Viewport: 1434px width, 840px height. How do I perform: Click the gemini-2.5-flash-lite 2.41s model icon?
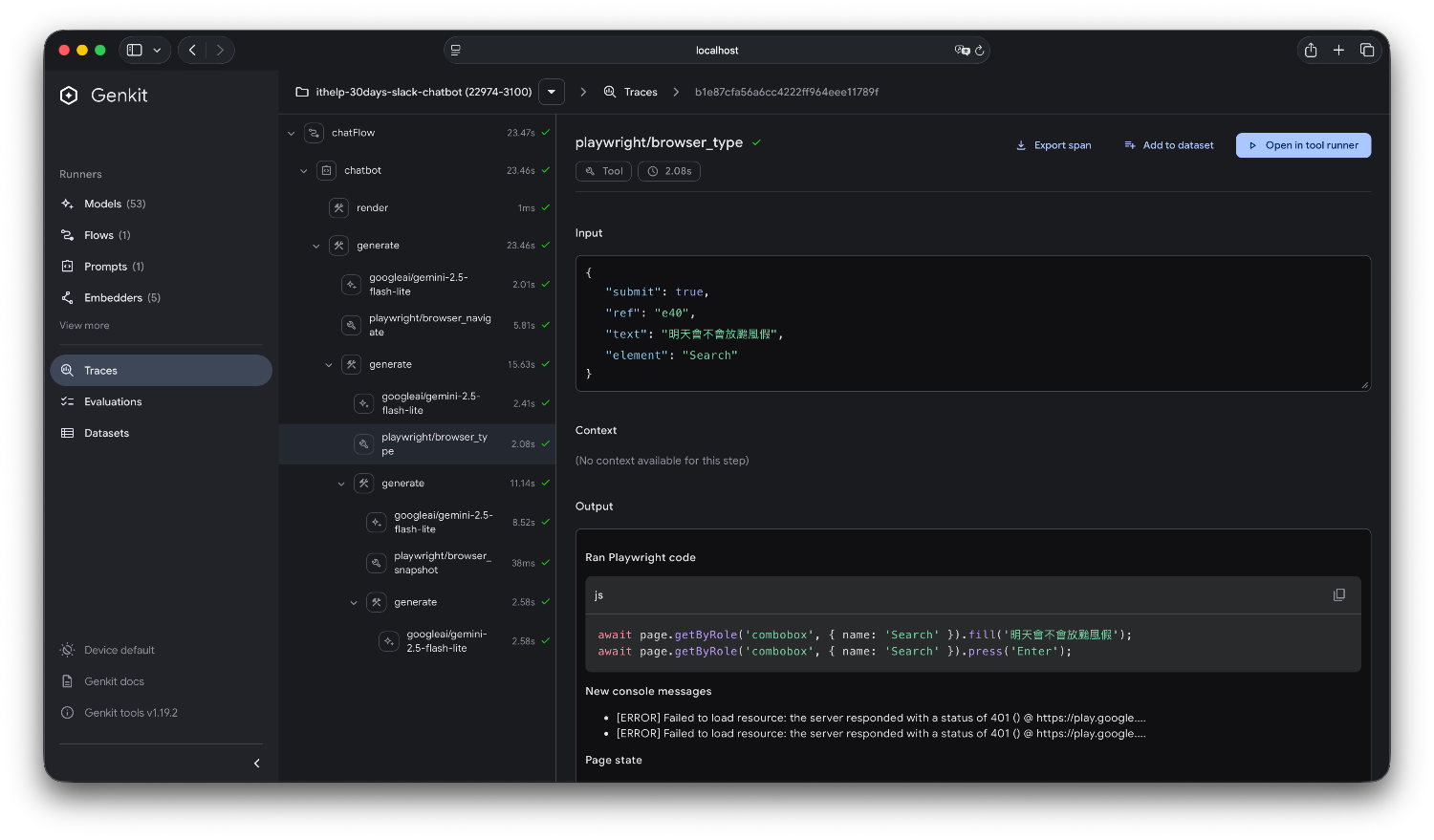click(x=363, y=404)
